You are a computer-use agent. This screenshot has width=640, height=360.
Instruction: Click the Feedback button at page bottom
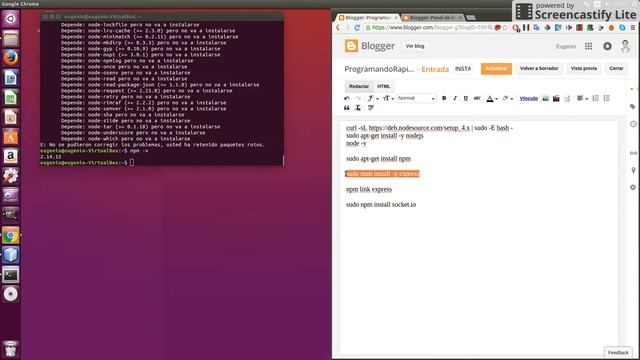coord(618,352)
